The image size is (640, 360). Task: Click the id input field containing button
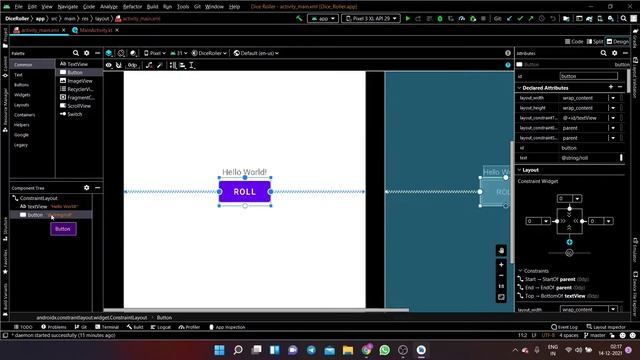[x=589, y=76]
